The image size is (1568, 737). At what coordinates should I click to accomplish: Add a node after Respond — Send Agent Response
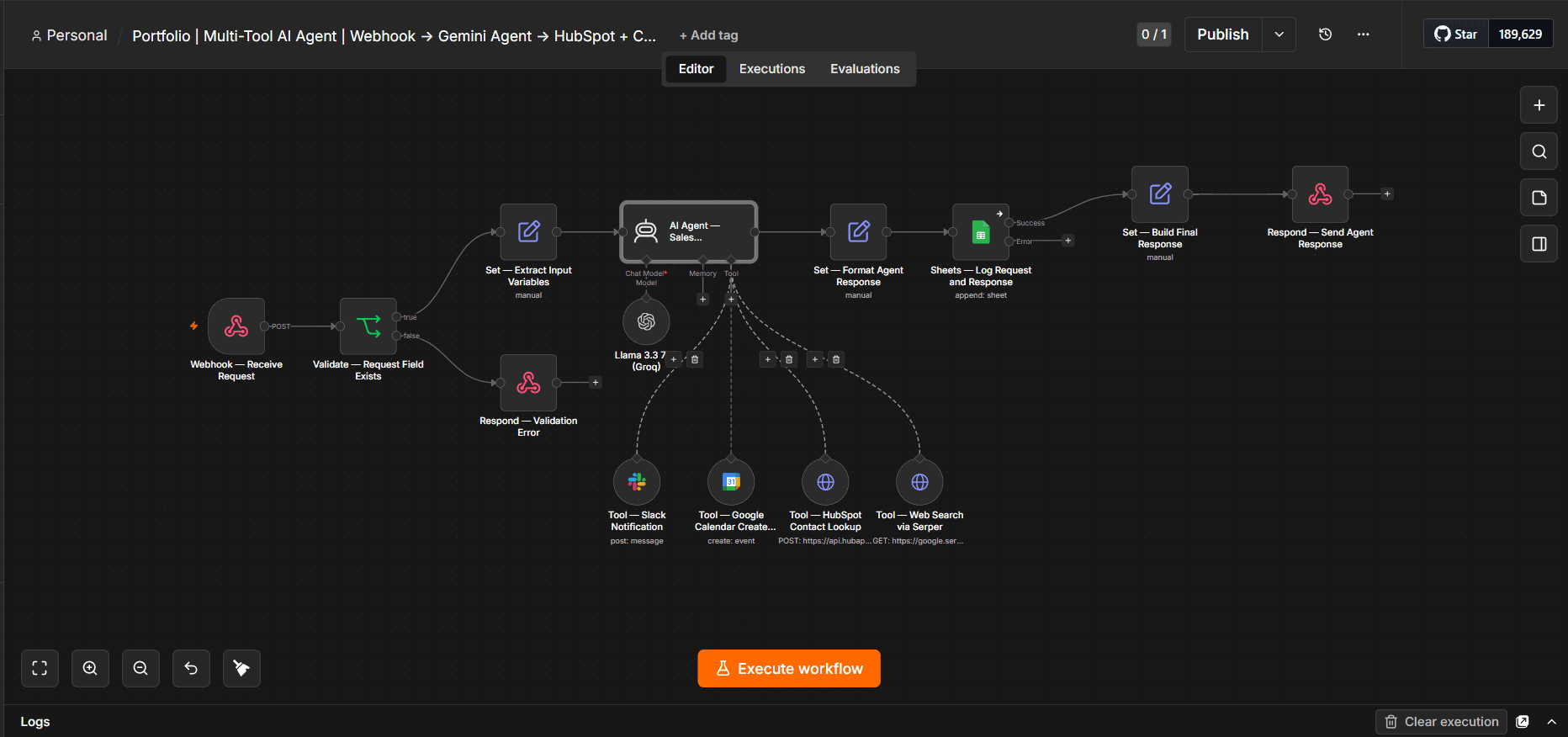pos(1387,194)
